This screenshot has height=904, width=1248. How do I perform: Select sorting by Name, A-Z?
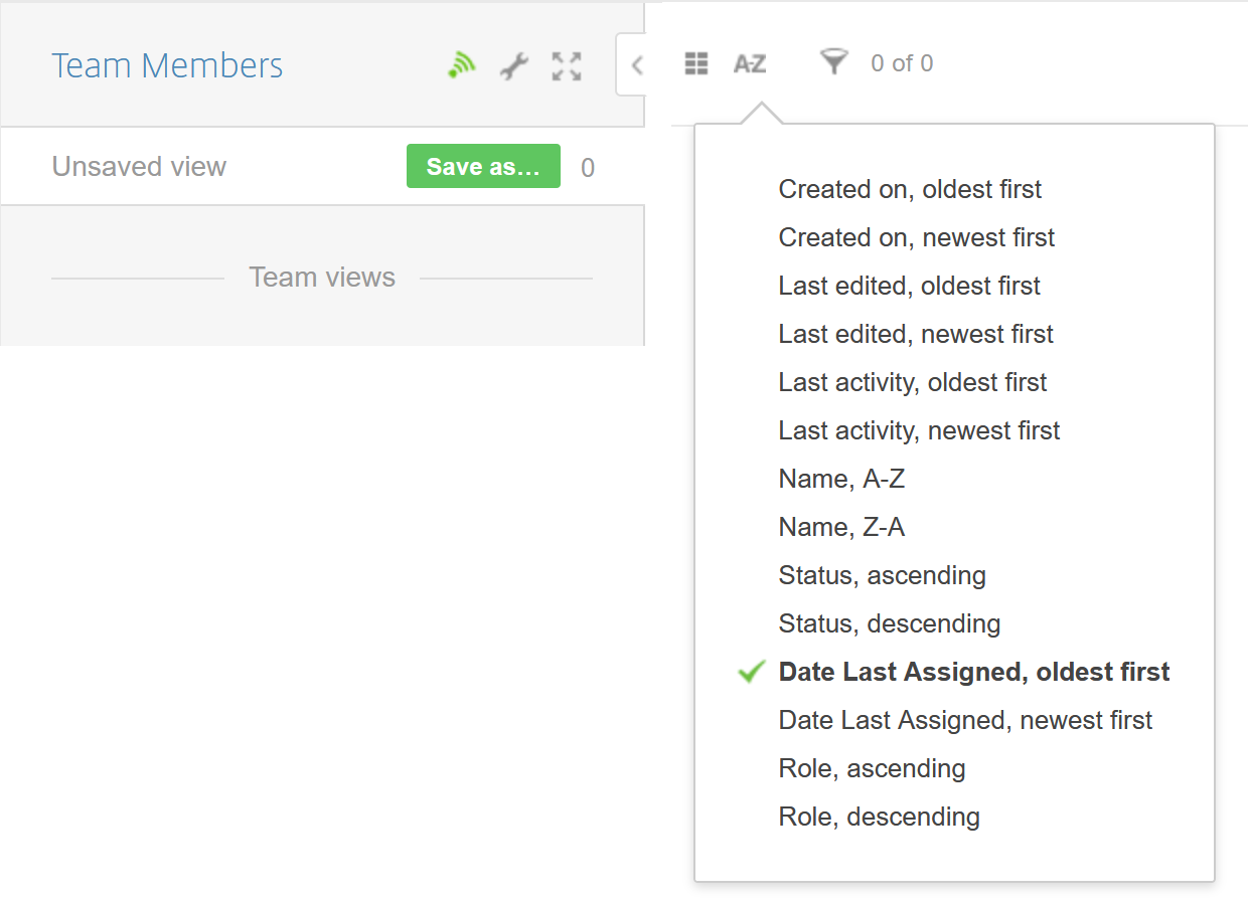tap(841, 478)
